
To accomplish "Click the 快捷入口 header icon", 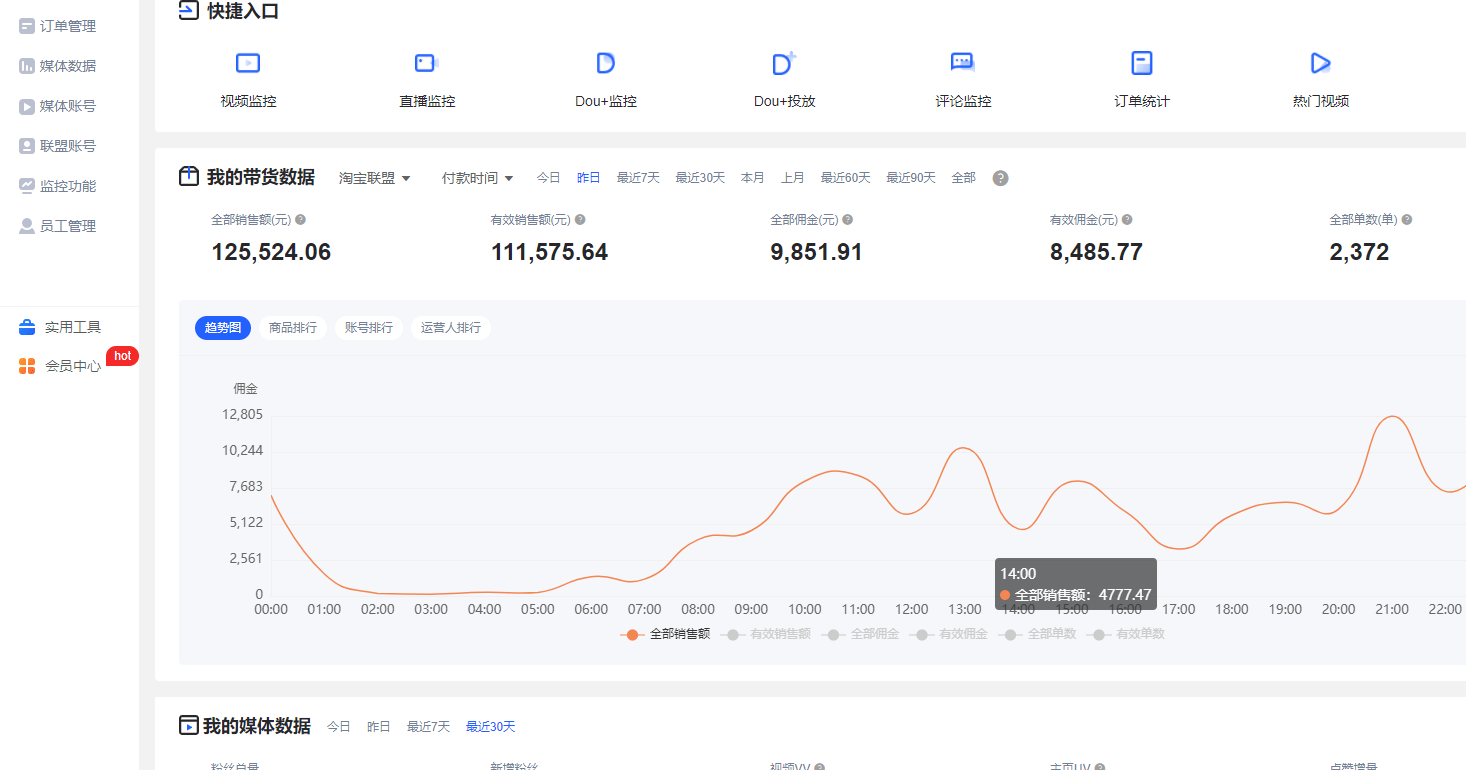I will (x=188, y=11).
